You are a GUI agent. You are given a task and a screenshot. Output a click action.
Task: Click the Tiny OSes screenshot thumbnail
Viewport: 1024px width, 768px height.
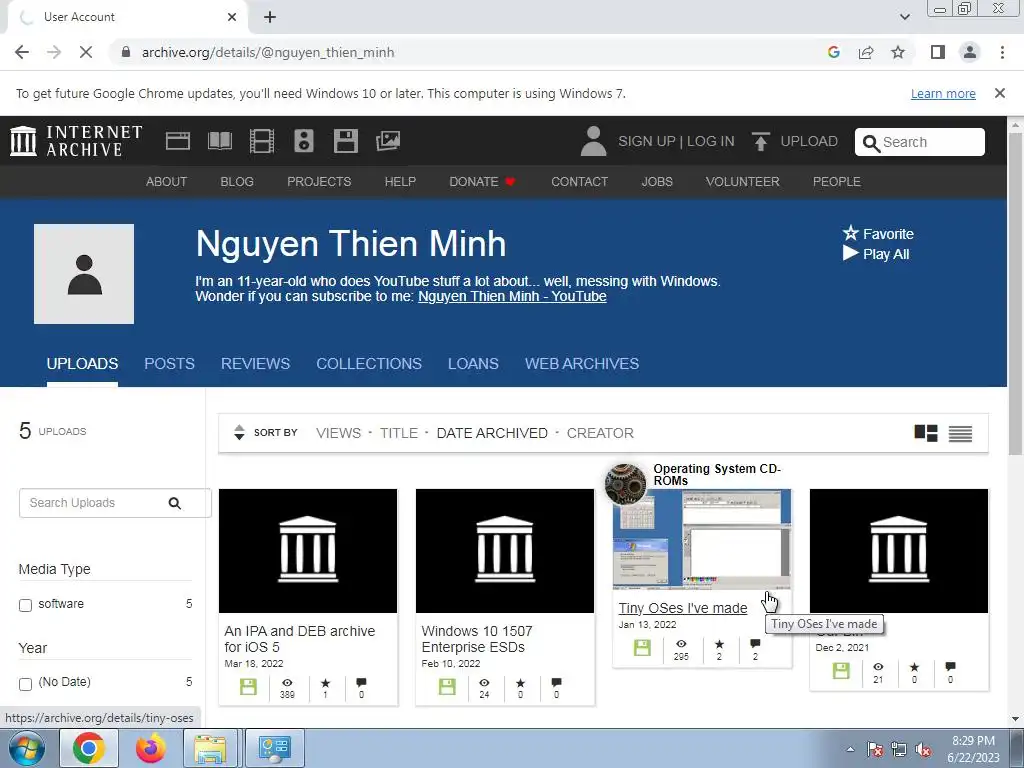(x=702, y=539)
